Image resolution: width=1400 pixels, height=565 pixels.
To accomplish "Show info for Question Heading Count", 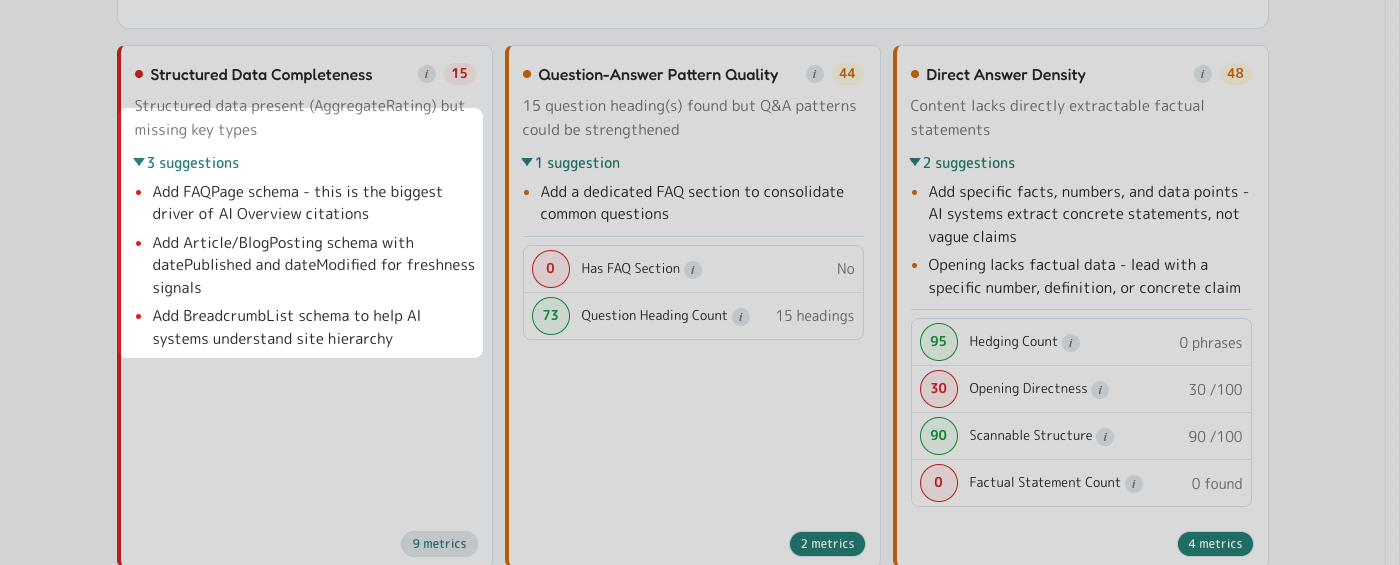I will tap(741, 317).
